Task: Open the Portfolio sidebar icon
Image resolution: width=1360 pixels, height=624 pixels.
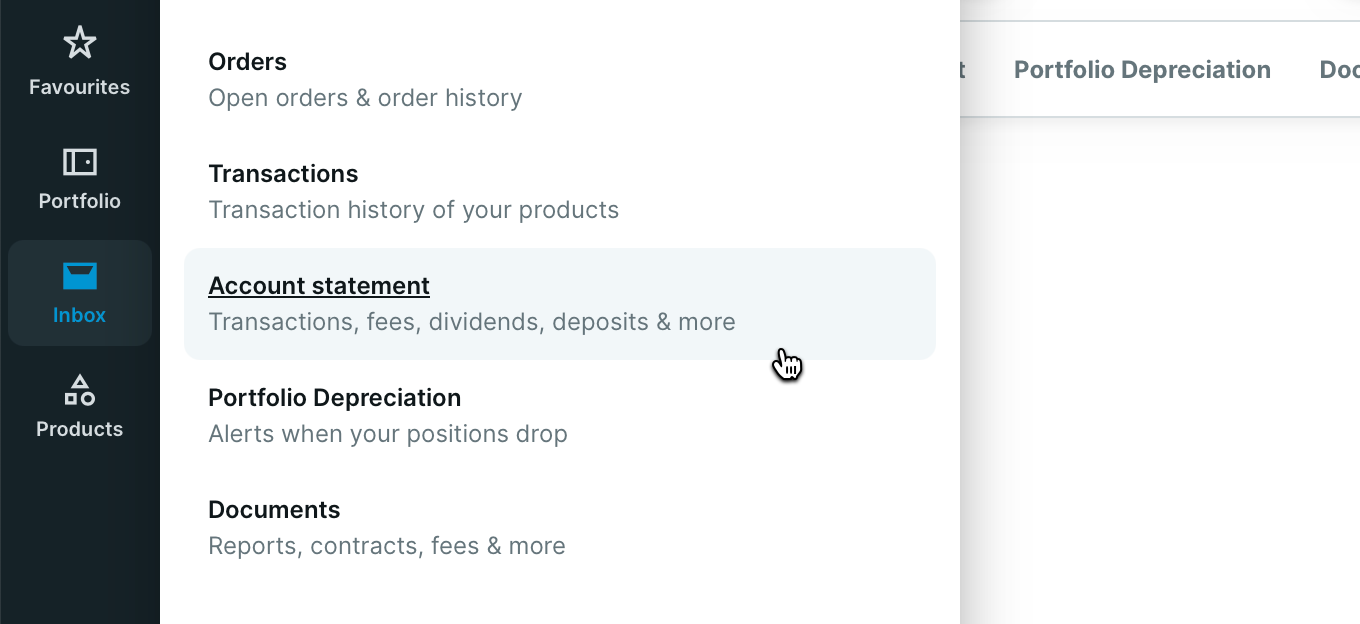Action: click(79, 161)
